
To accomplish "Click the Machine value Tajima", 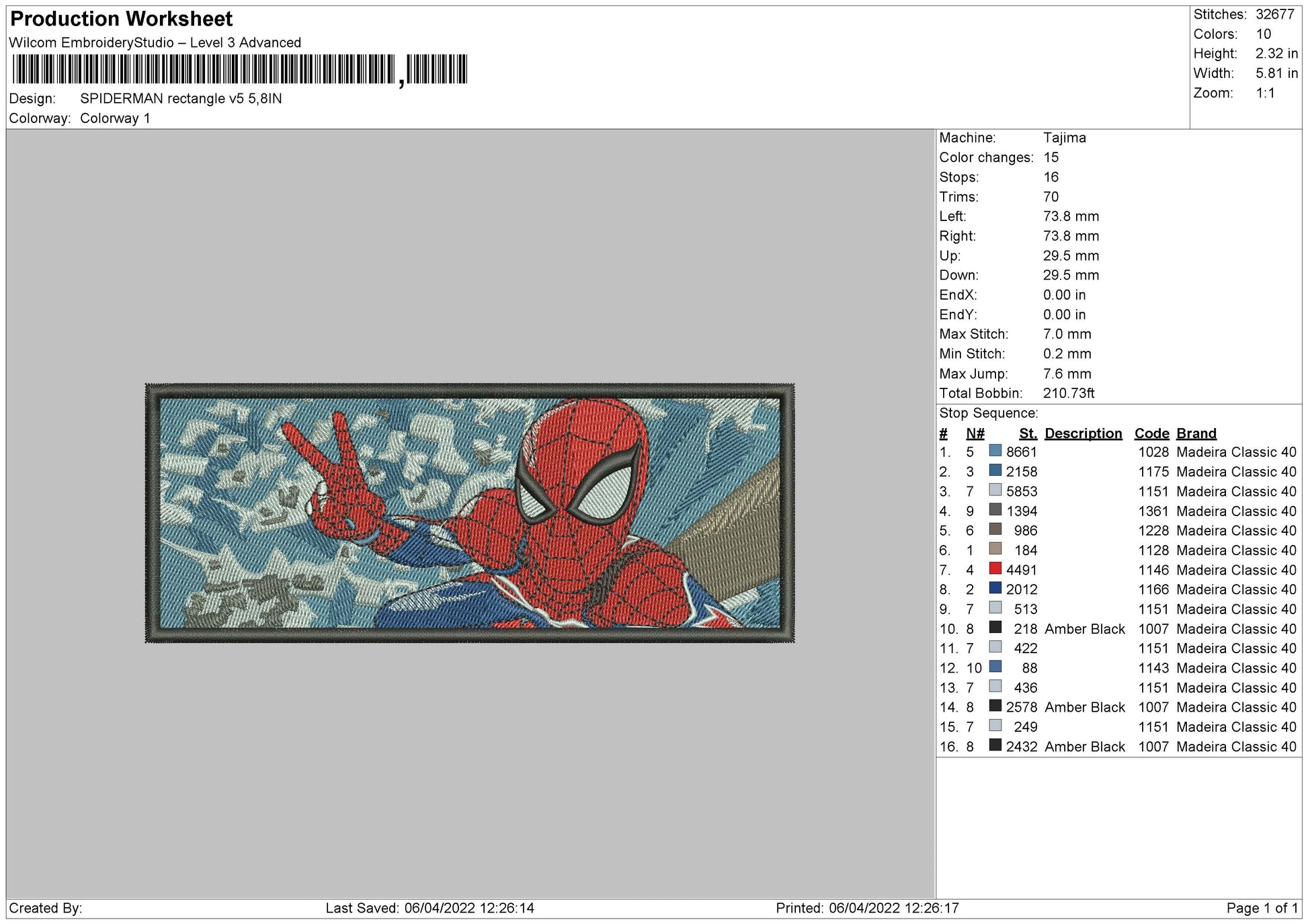I will 1064,138.
